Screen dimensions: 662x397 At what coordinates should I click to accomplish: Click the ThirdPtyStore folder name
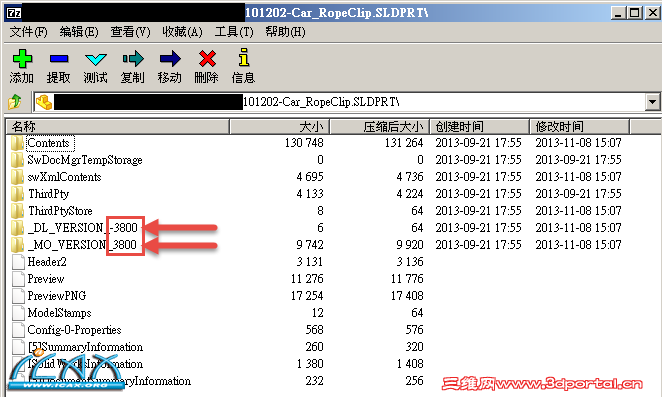pyautogui.click(x=60, y=211)
